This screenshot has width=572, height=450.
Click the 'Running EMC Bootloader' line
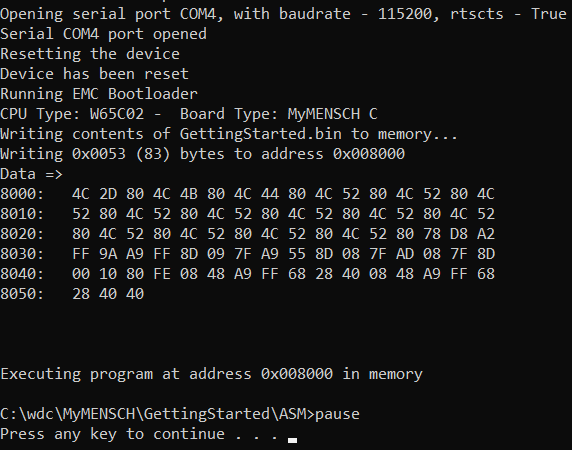tap(98, 94)
